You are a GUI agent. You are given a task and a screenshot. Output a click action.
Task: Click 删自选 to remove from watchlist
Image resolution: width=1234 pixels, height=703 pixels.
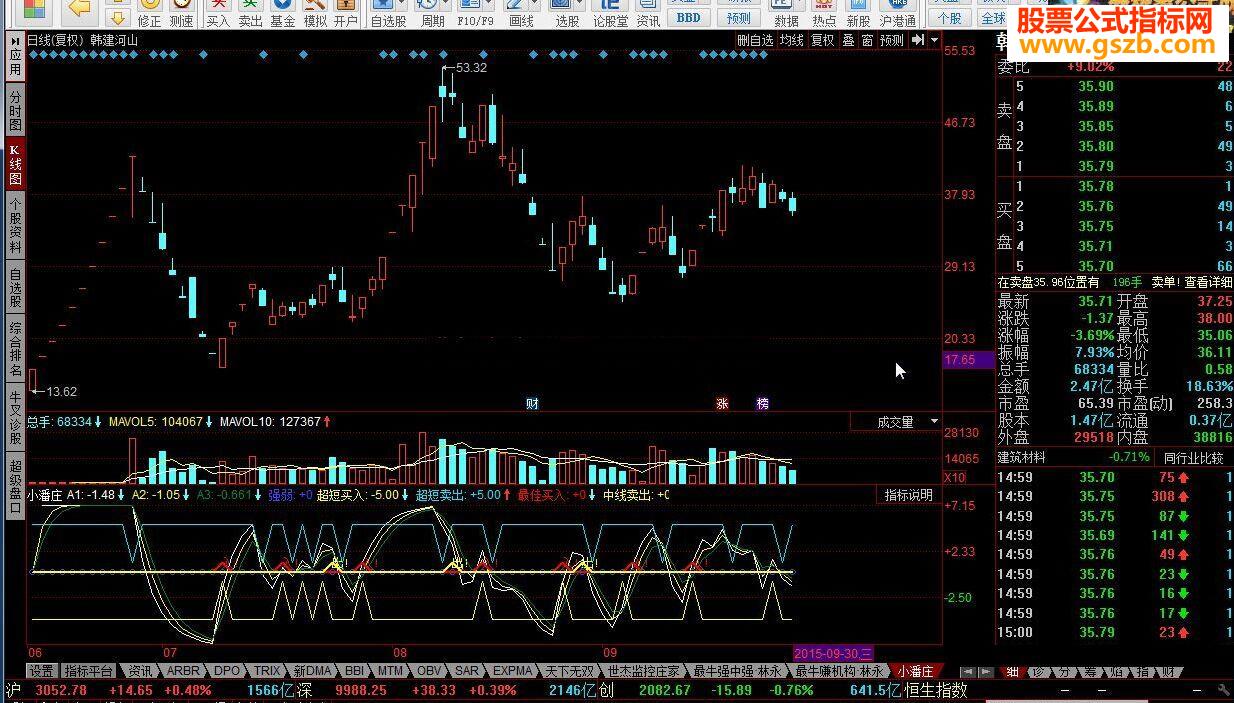(x=755, y=40)
